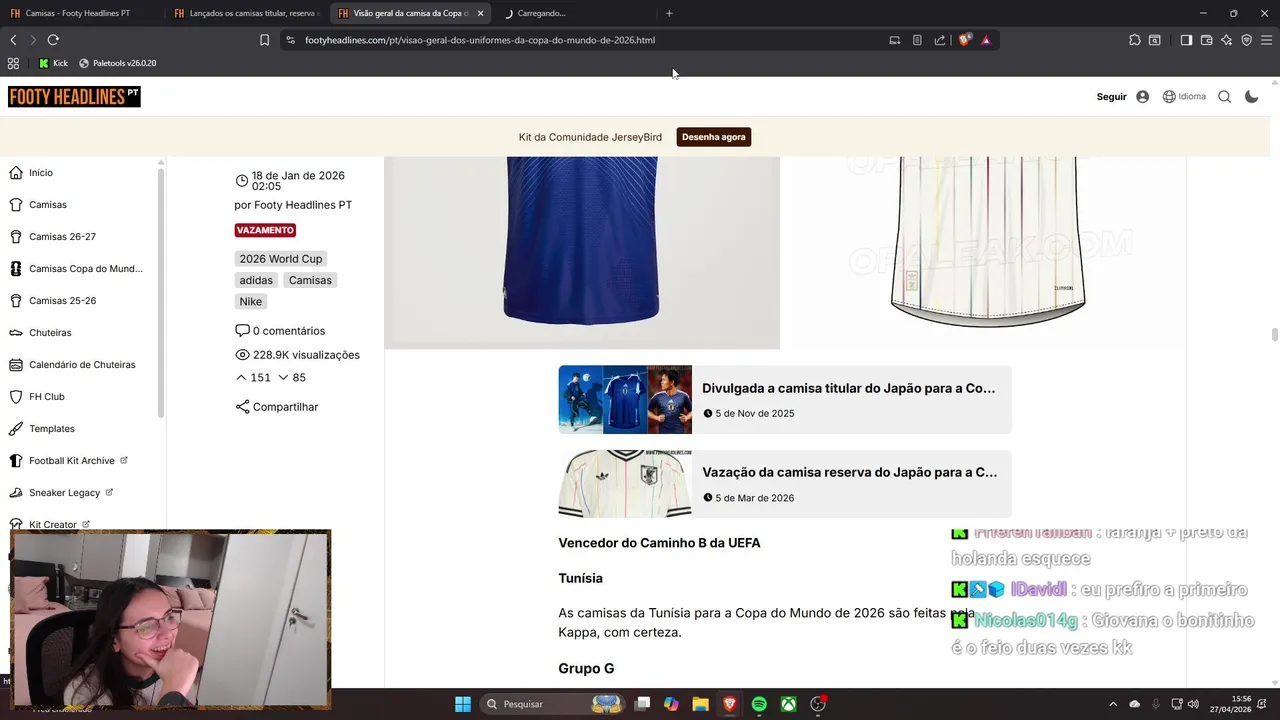Click the taskbar Pesquisar search box
Viewport: 1280px width, 720px height.
(553, 704)
